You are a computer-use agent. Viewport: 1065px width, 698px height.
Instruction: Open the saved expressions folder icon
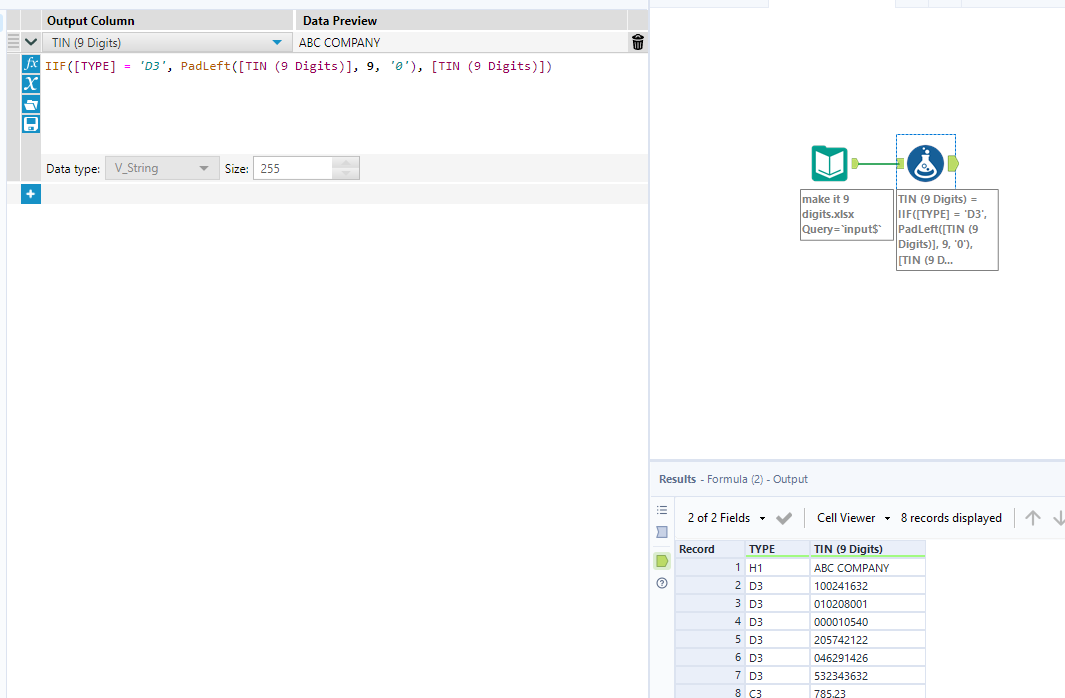pyautogui.click(x=30, y=104)
